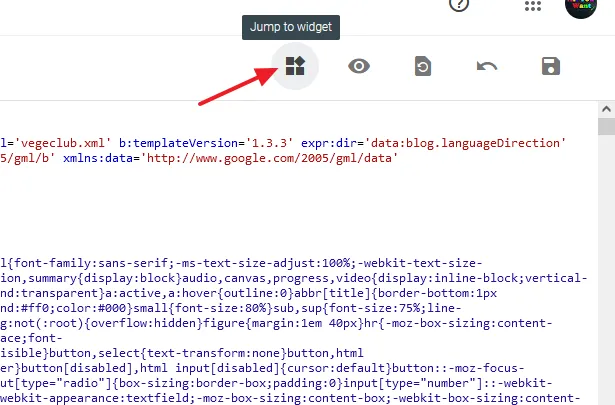The width and height of the screenshot is (615, 405).
Task: Click 'button,select{text-transform:none}' code text
Action: [168, 353]
